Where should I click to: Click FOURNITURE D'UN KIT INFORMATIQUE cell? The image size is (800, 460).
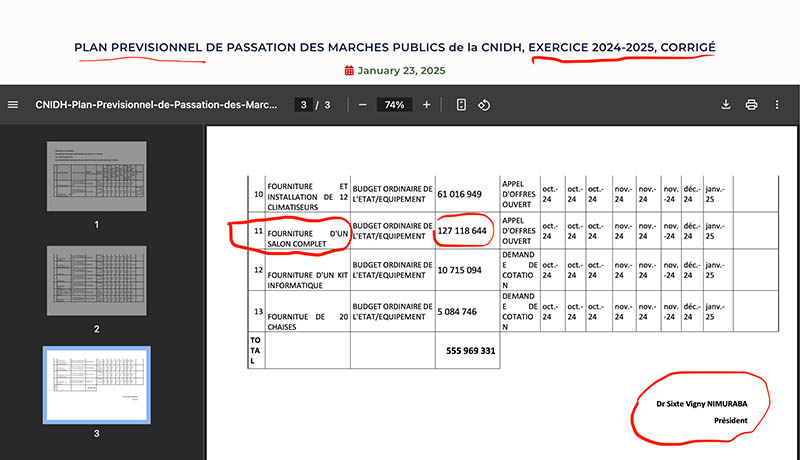pyautogui.click(x=308, y=270)
